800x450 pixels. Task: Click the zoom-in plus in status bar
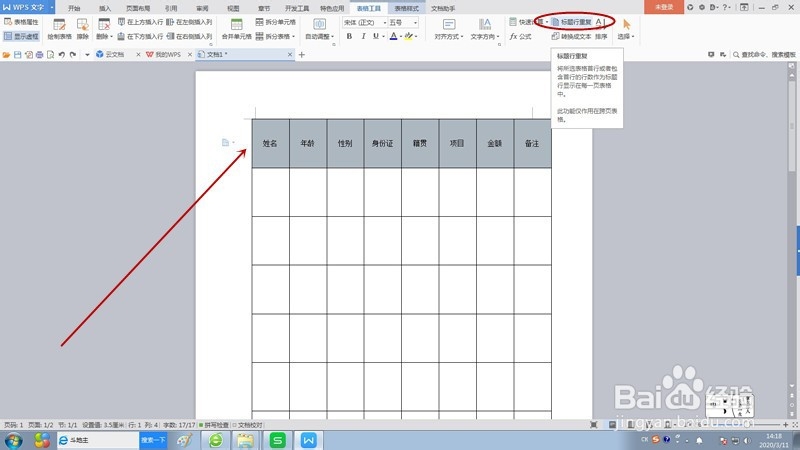786,424
